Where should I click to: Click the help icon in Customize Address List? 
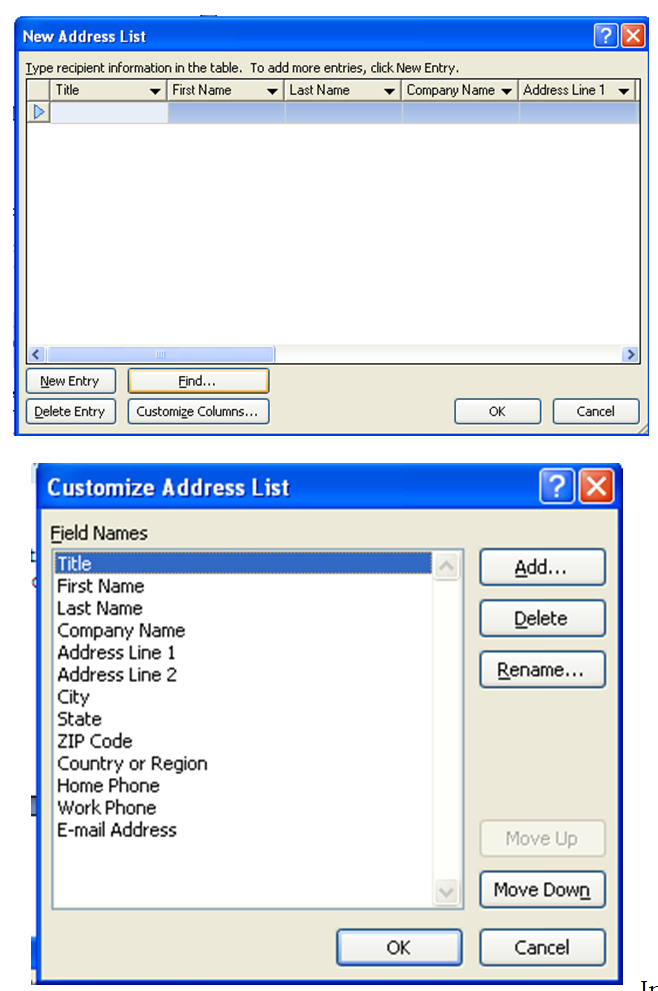click(x=557, y=487)
